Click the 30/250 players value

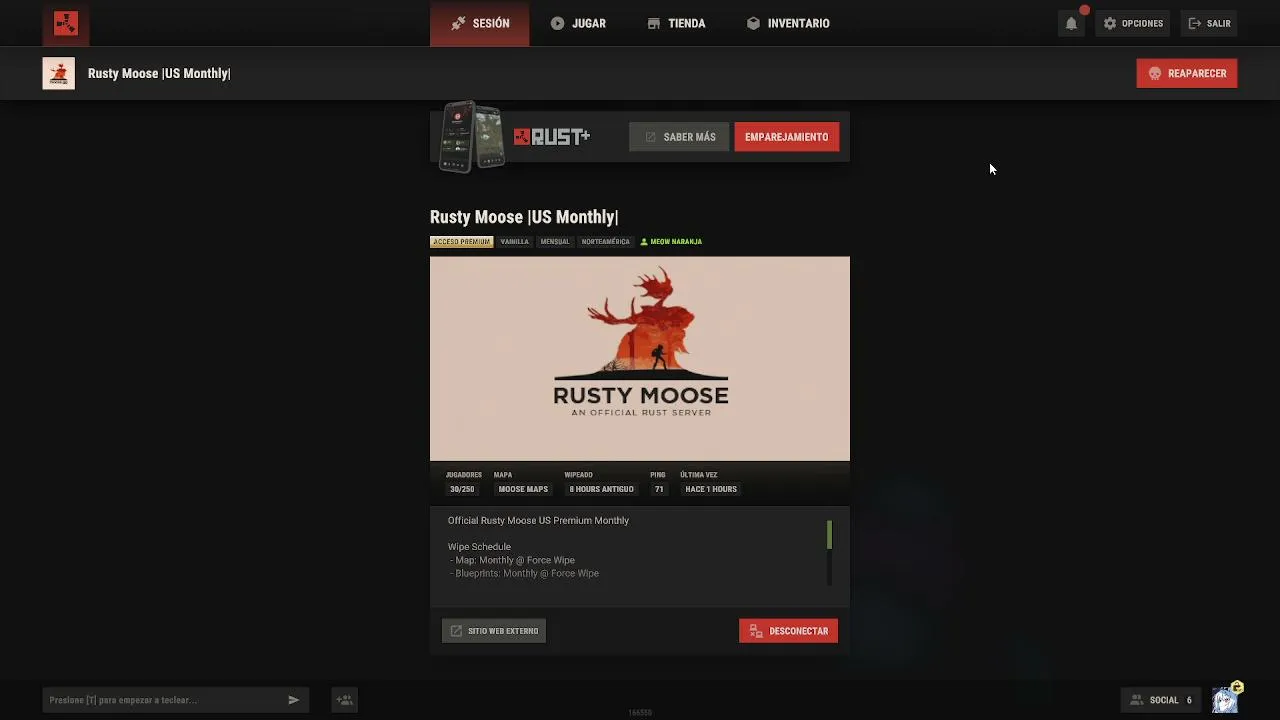click(462, 489)
